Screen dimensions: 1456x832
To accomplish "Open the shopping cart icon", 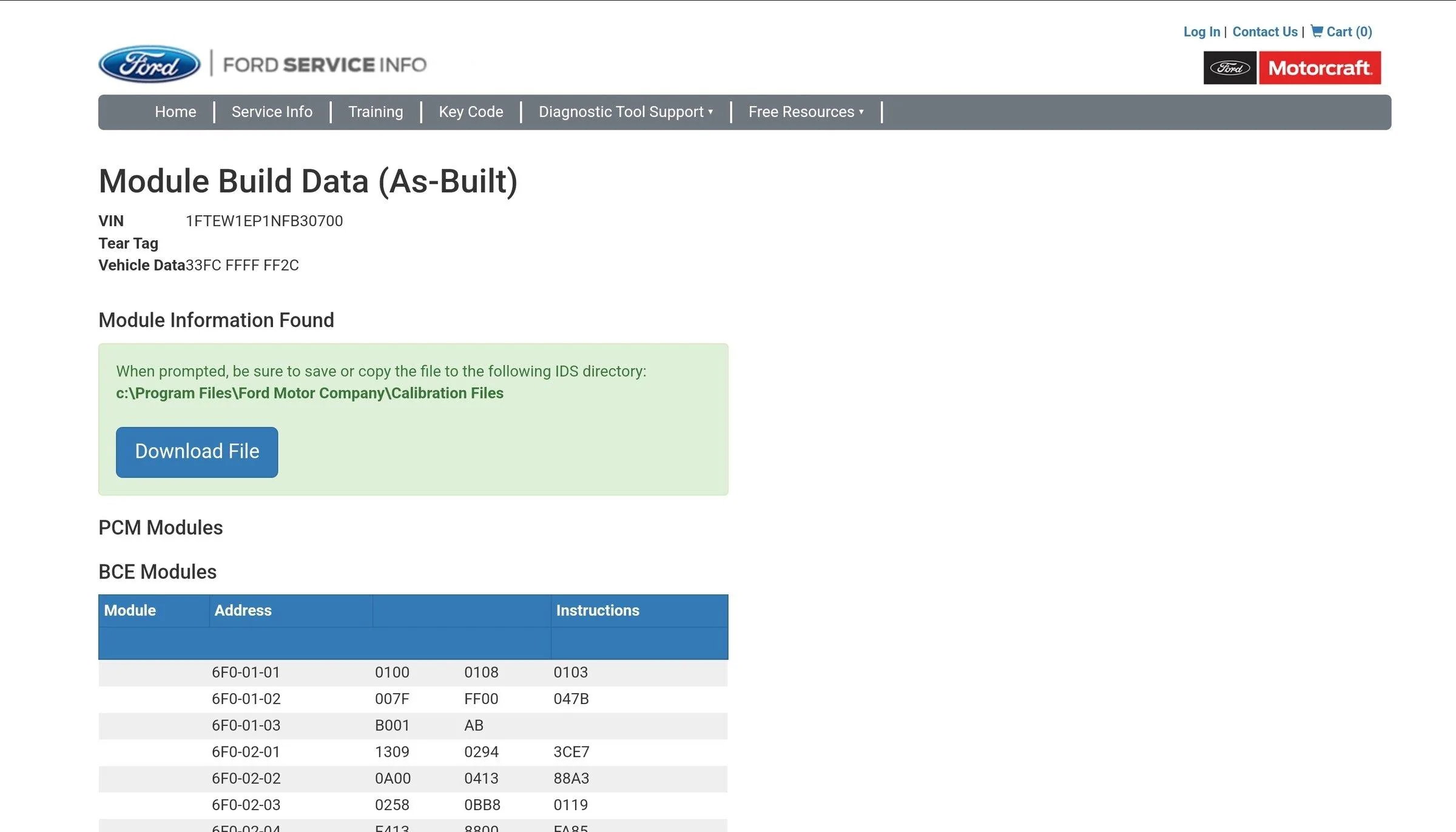I will [1316, 31].
